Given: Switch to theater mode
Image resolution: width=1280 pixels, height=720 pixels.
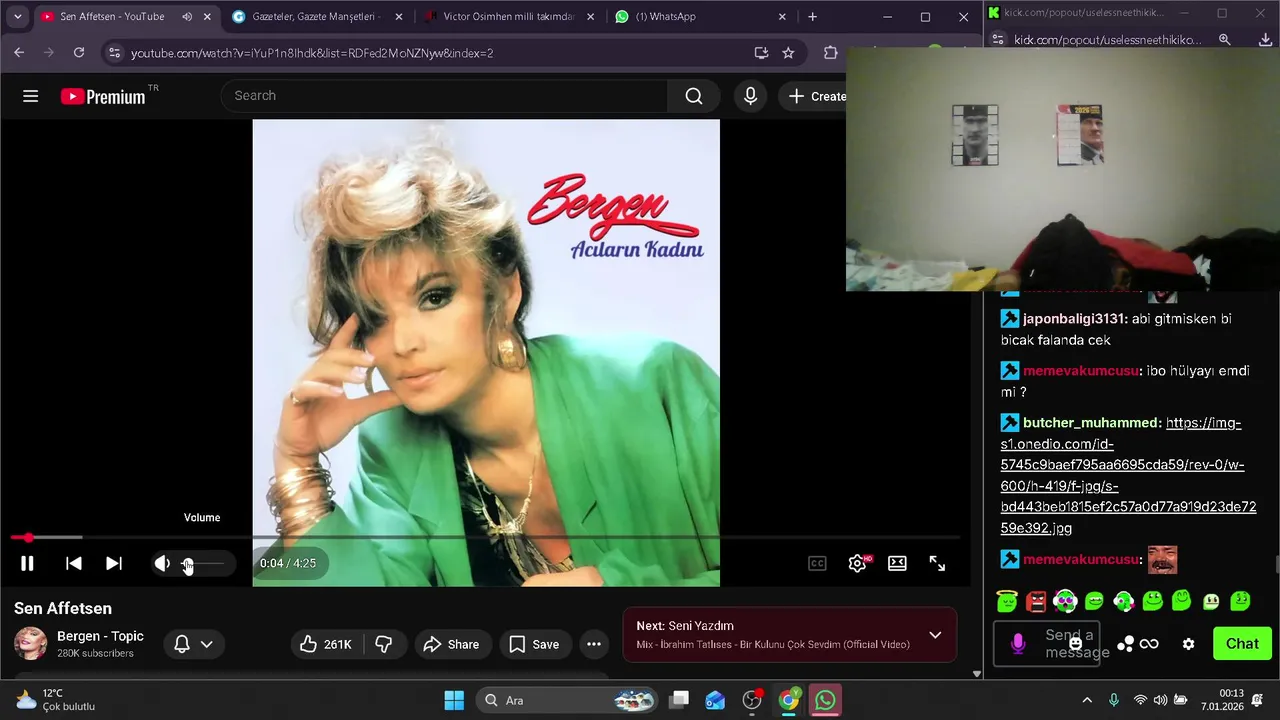Looking at the screenshot, I should (x=897, y=563).
